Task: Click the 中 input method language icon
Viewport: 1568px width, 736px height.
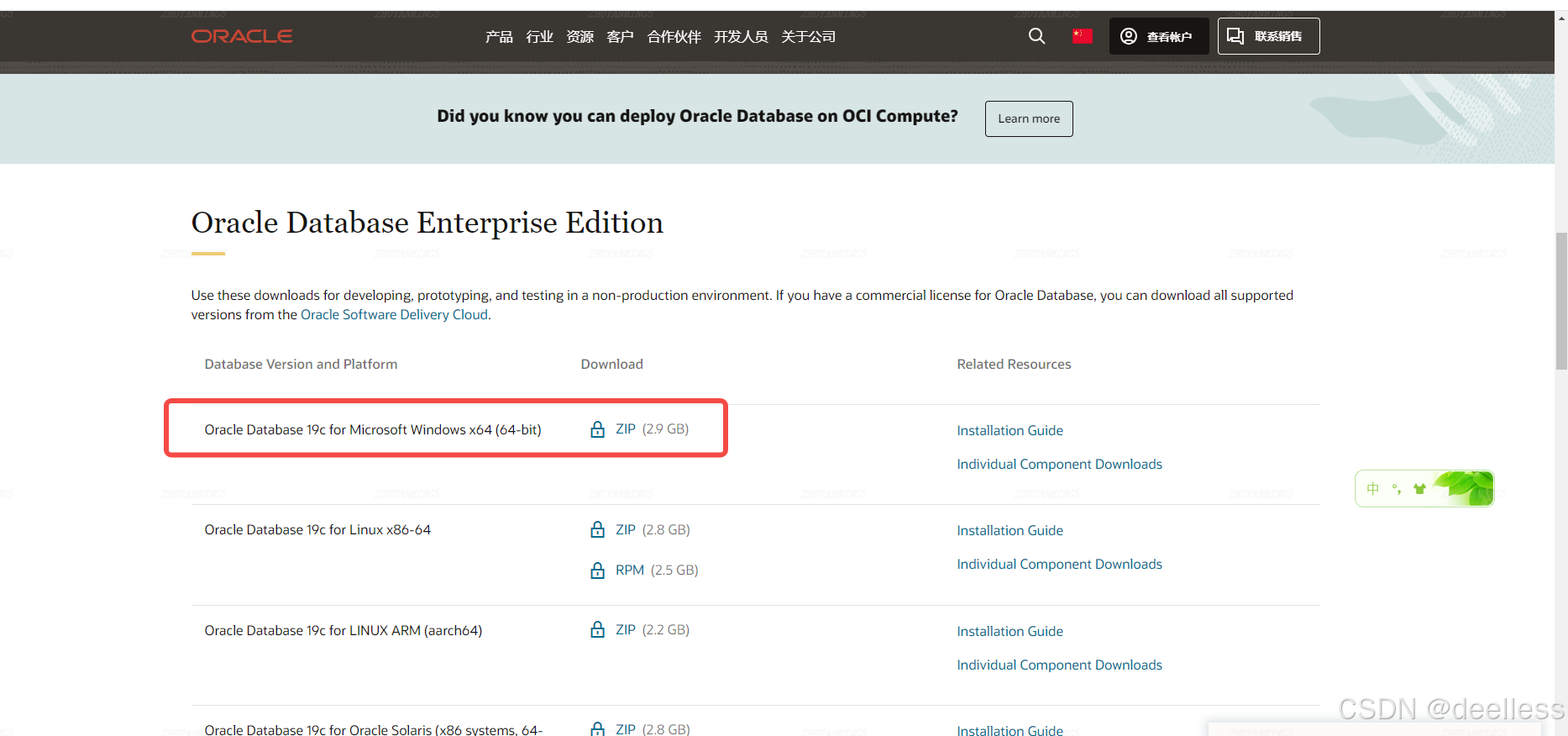Action: 1373,489
